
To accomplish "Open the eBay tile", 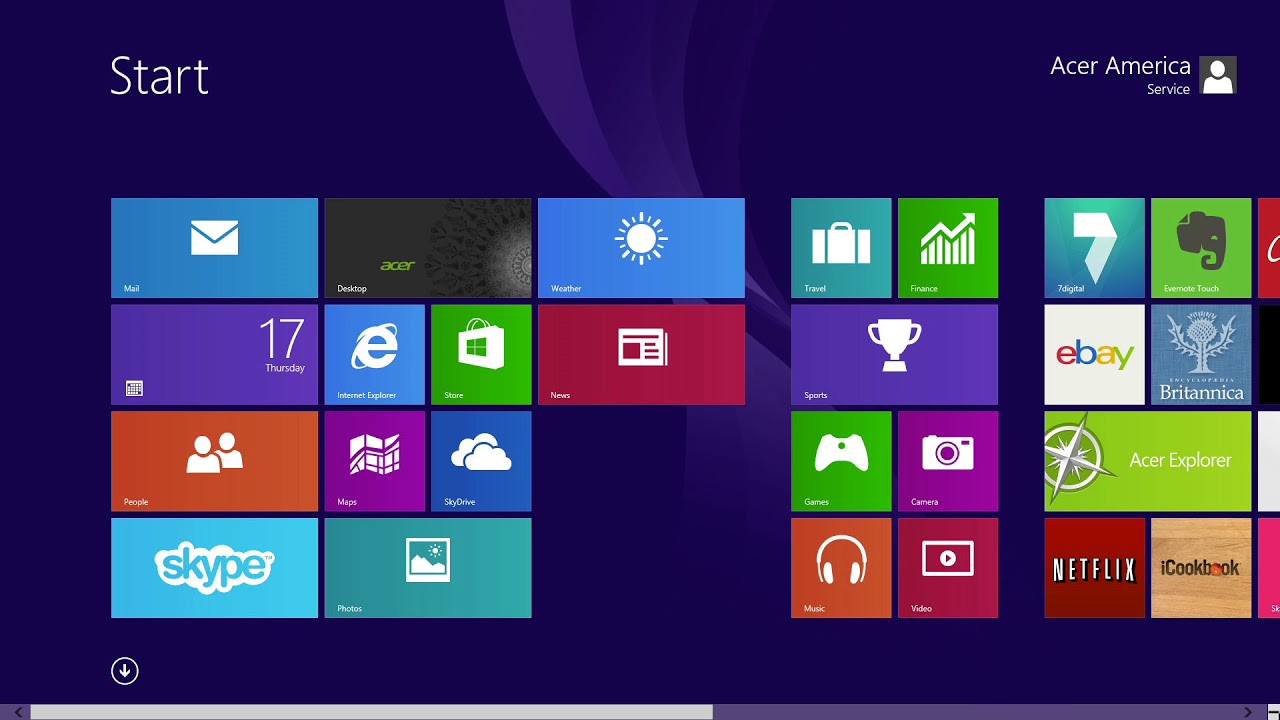I will point(1095,355).
